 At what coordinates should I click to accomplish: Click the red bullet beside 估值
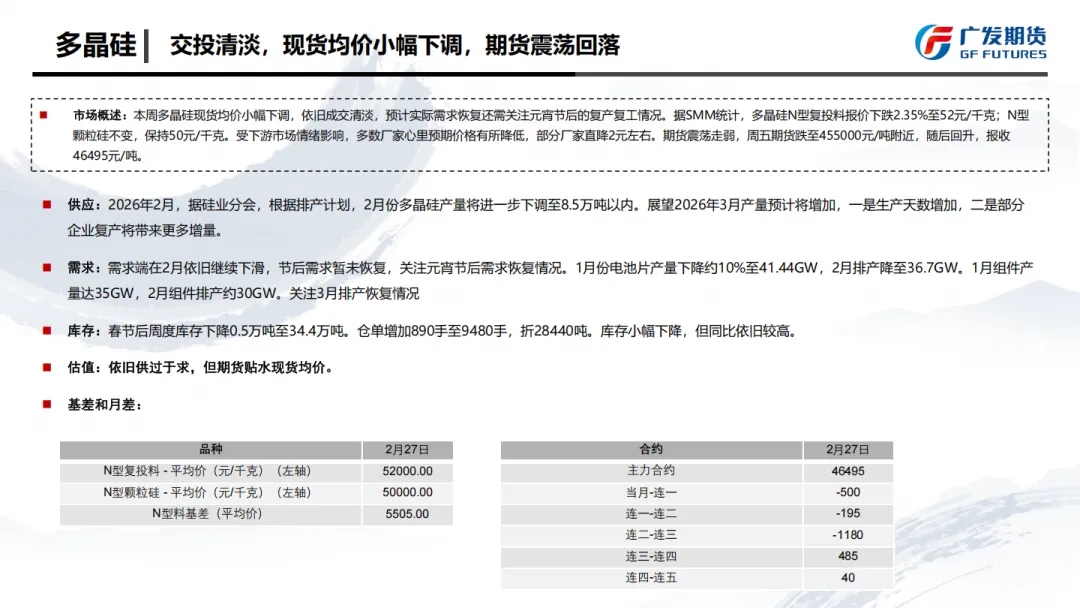[x=47, y=368]
